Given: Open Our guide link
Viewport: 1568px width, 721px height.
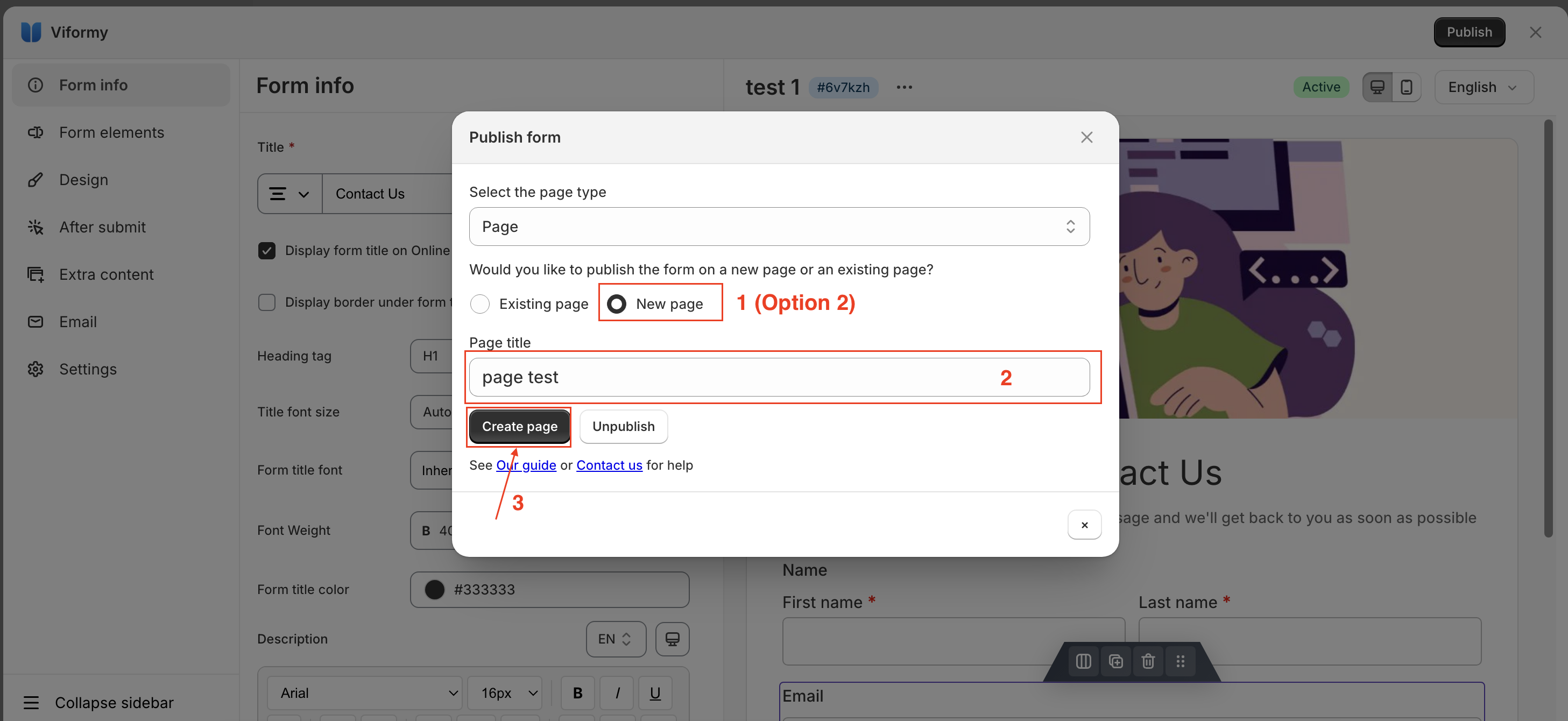Looking at the screenshot, I should tap(526, 465).
